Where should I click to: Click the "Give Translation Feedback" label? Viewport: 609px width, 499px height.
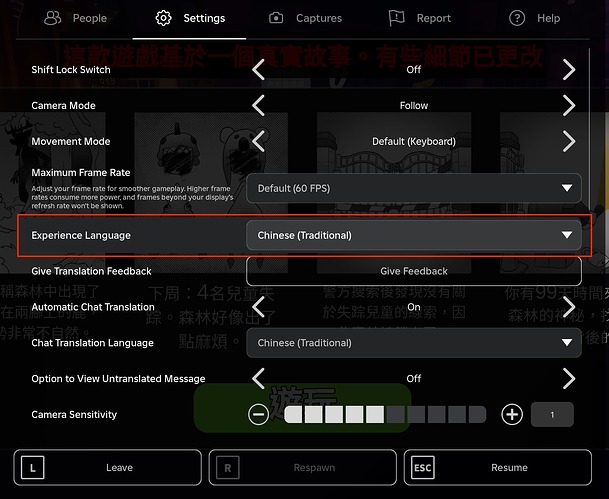click(x=91, y=271)
